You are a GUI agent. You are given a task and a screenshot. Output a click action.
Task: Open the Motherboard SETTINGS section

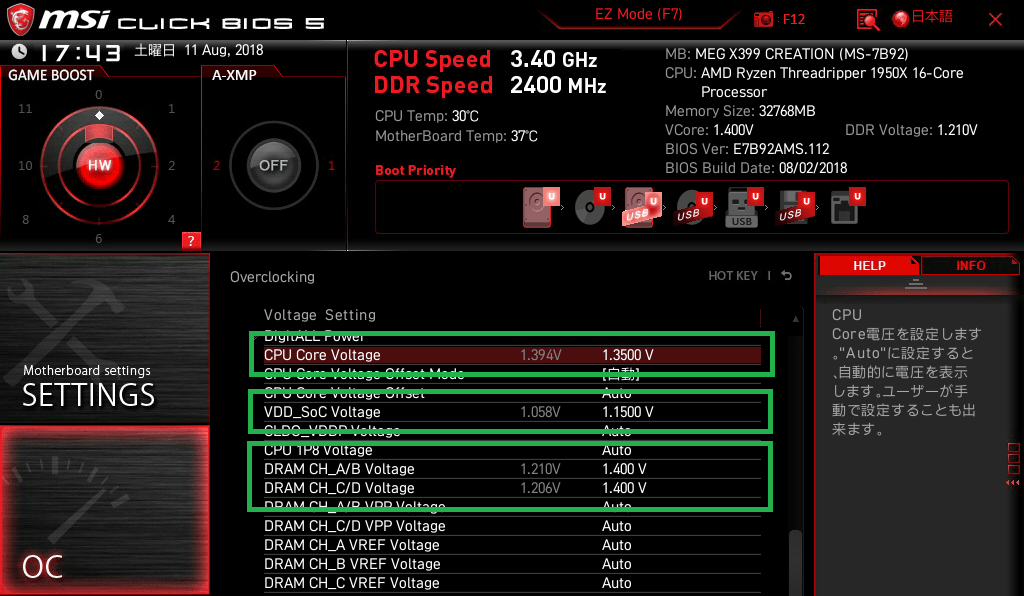(104, 339)
